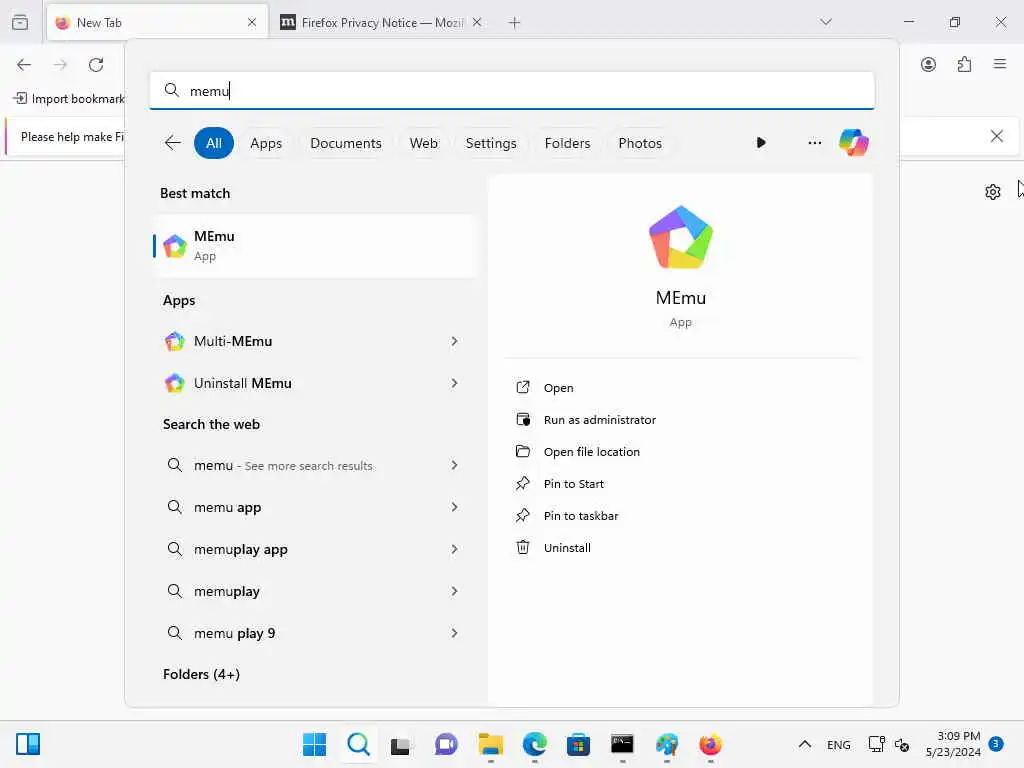The image size is (1024, 768).
Task: Dismiss the Firefox notification bar
Action: click(x=997, y=136)
